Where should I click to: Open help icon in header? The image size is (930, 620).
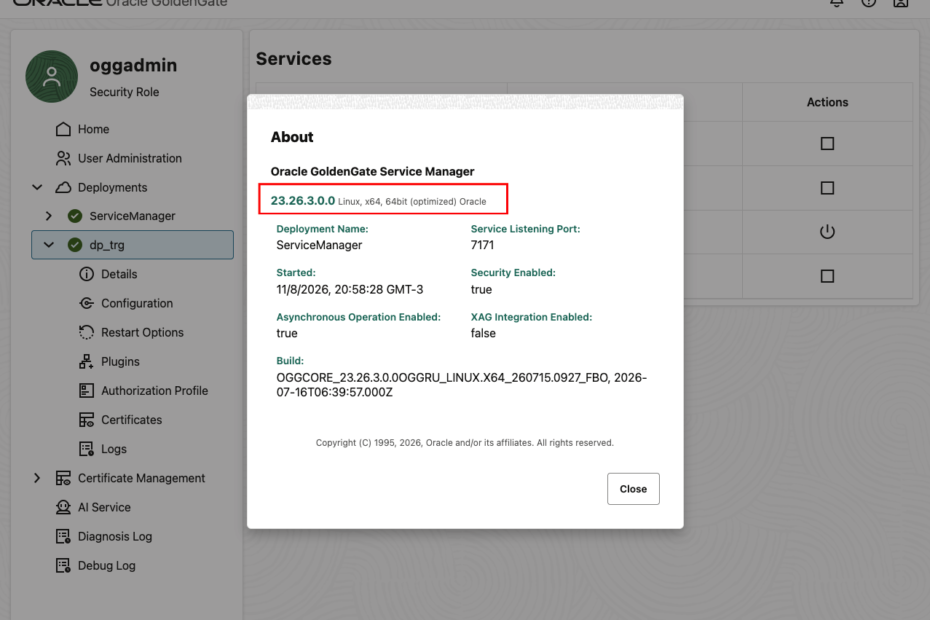pyautogui.click(x=868, y=2)
